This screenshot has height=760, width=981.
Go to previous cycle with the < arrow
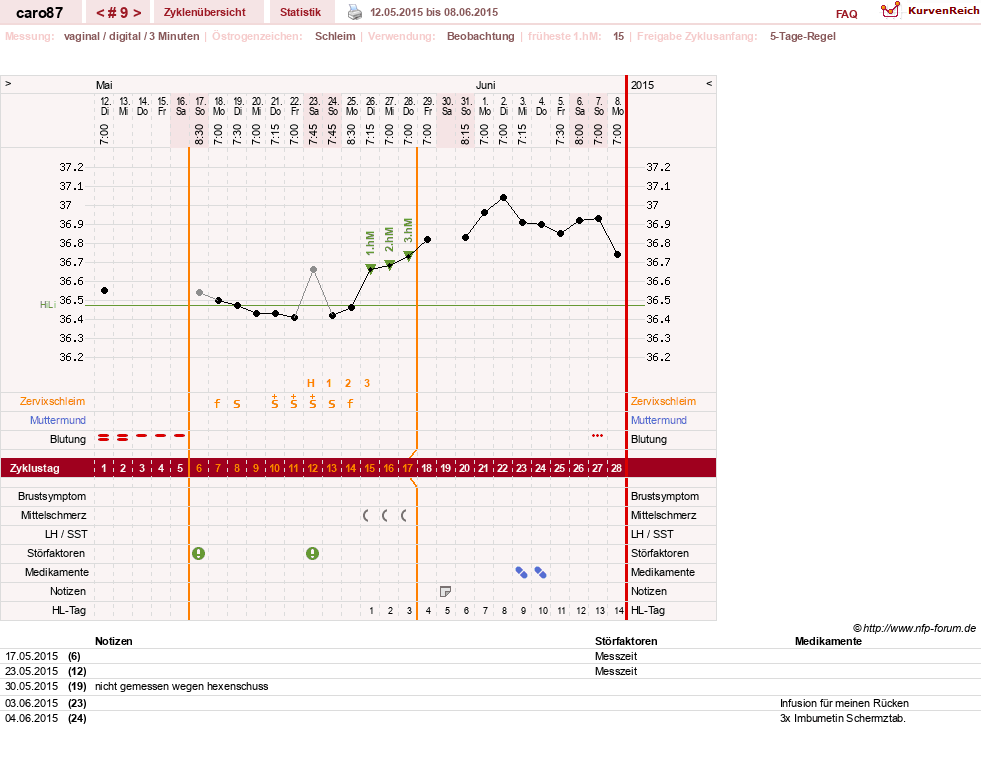(x=99, y=13)
